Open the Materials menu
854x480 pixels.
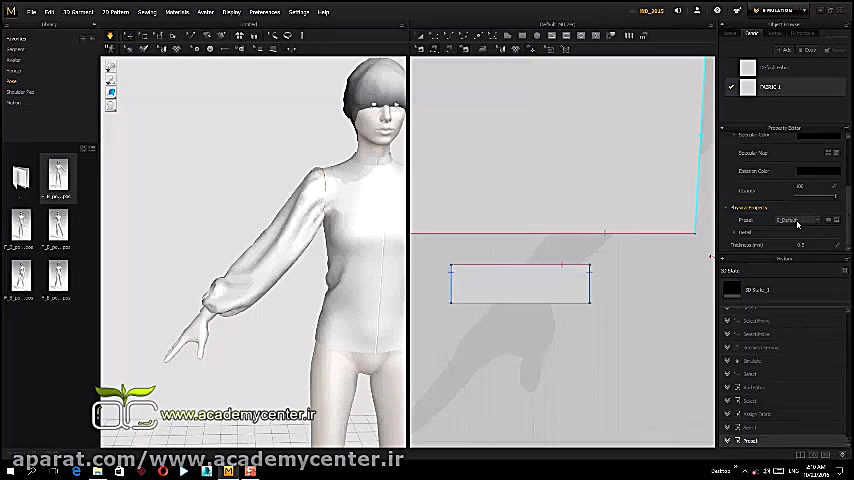177,12
